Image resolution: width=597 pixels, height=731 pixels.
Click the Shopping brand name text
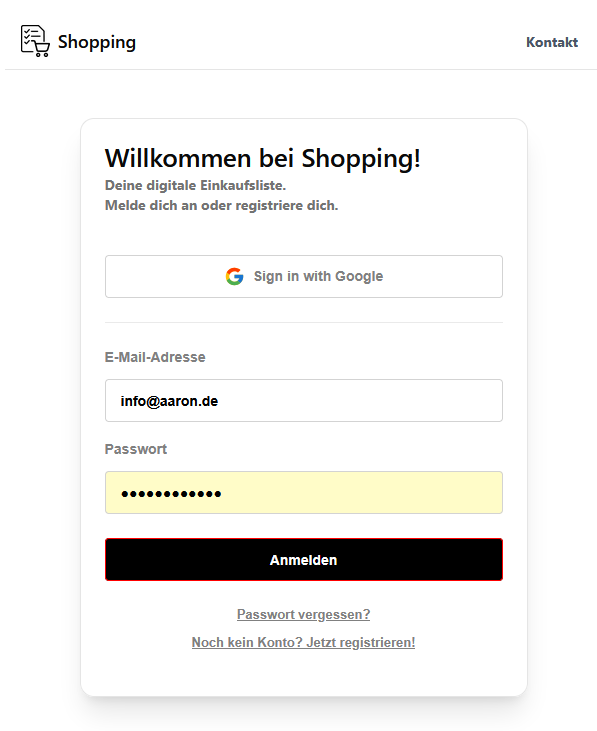click(x=97, y=42)
